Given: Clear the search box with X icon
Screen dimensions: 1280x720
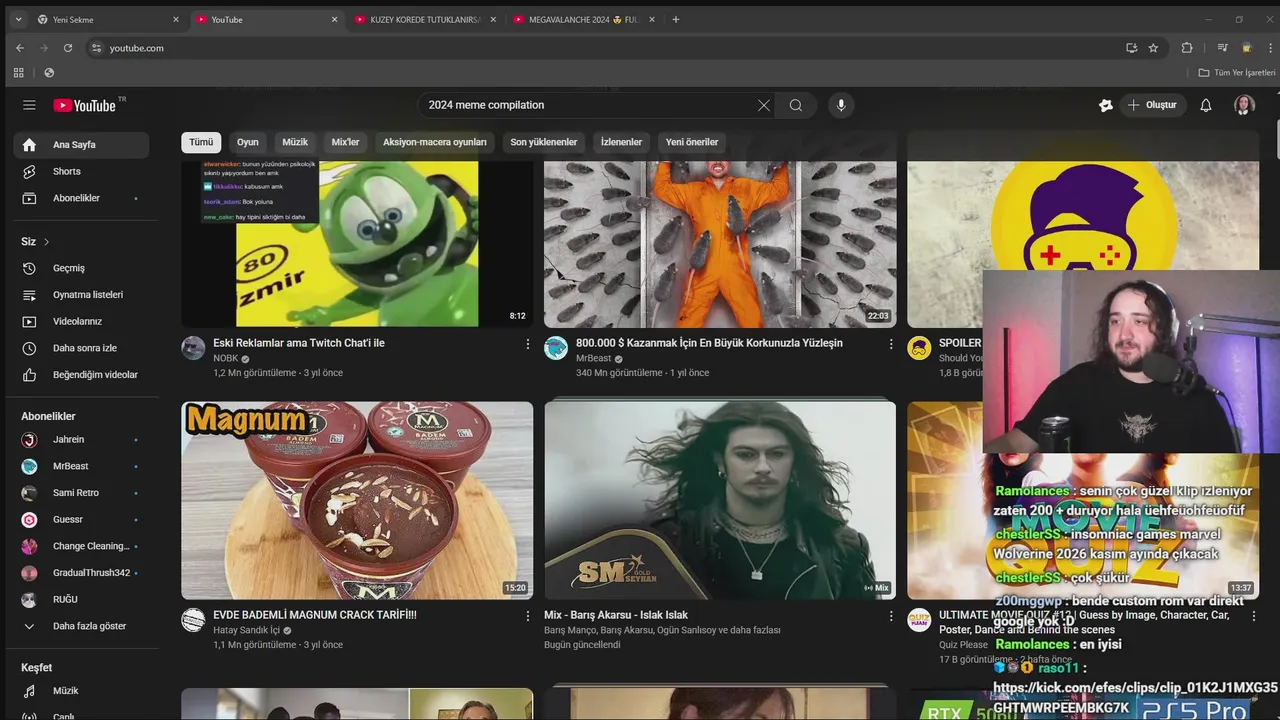Looking at the screenshot, I should [764, 105].
